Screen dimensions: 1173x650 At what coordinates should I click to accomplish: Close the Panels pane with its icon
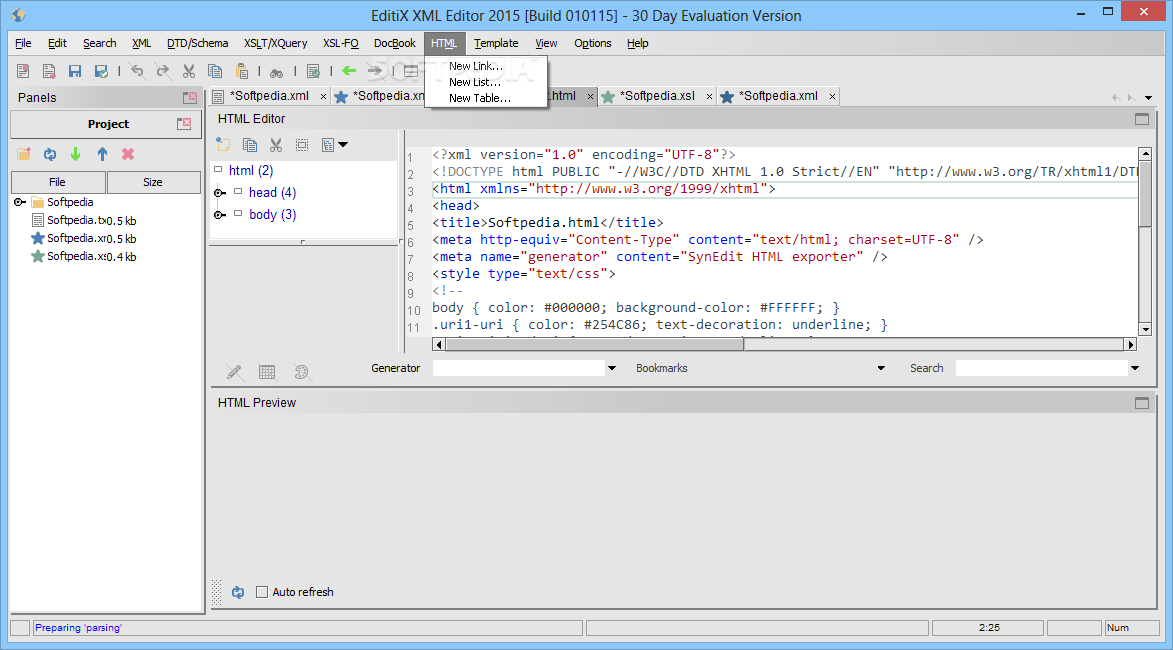click(x=190, y=97)
